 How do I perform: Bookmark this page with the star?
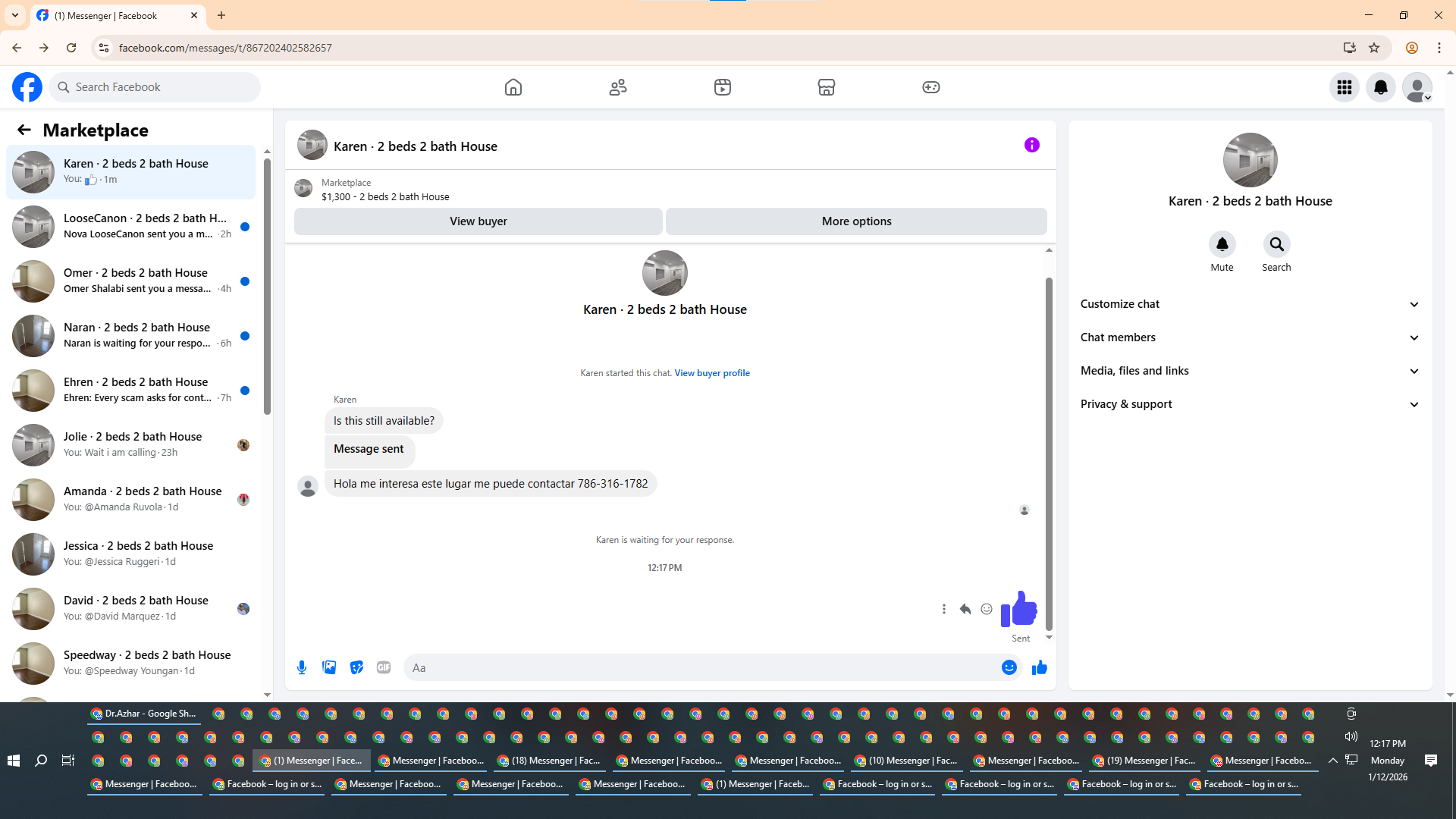1374,48
